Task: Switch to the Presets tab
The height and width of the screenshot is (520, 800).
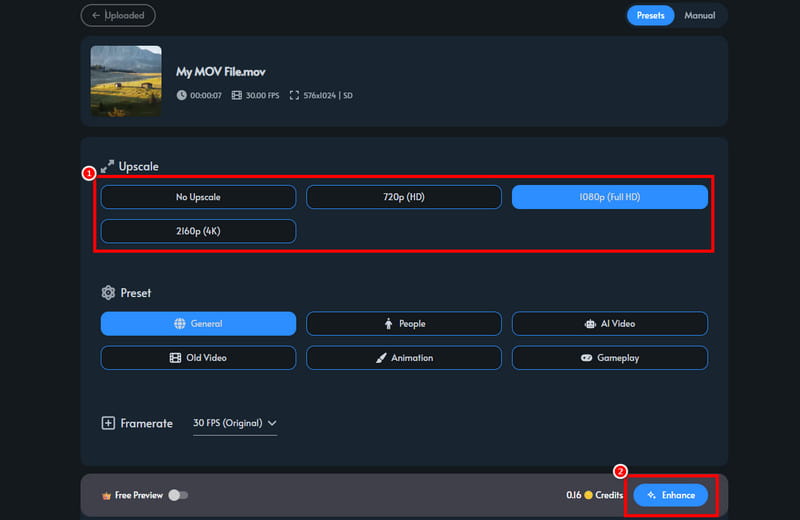Action: point(650,15)
